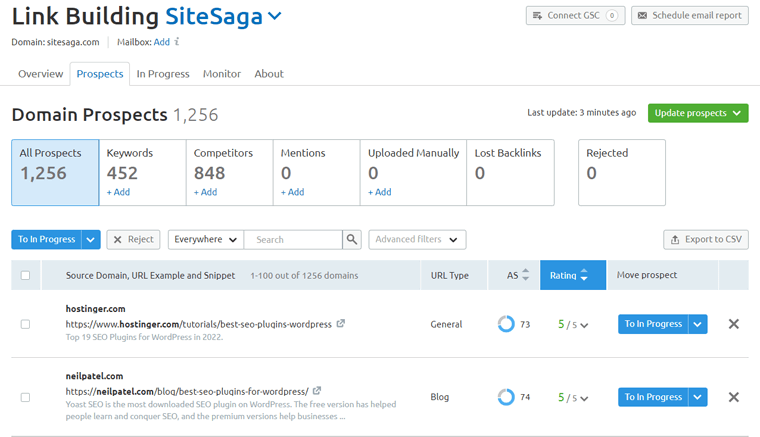
Task: Select the Mentions prospects card
Action: tap(317, 172)
